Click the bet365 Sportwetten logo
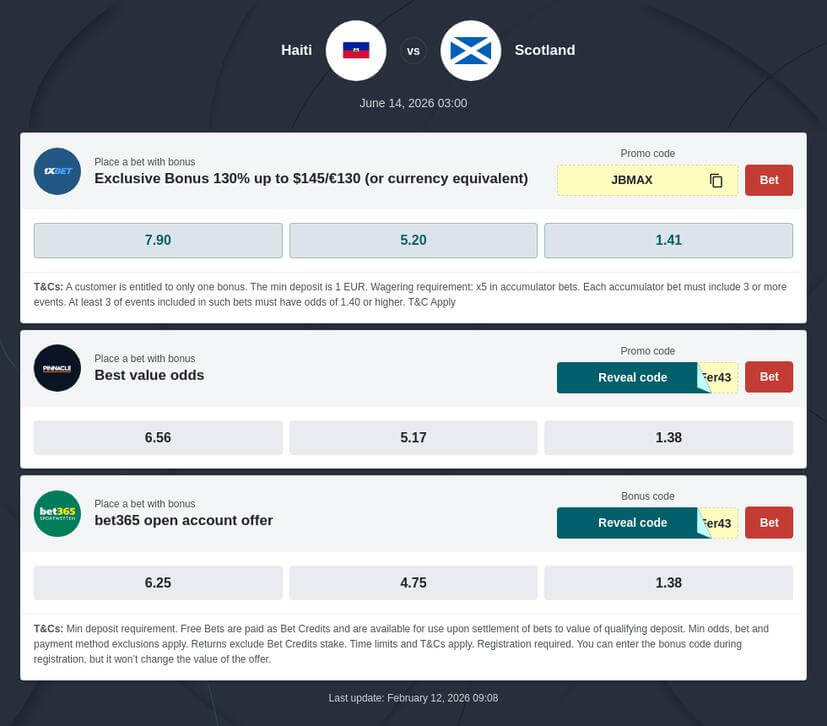827x726 pixels. click(x=57, y=512)
